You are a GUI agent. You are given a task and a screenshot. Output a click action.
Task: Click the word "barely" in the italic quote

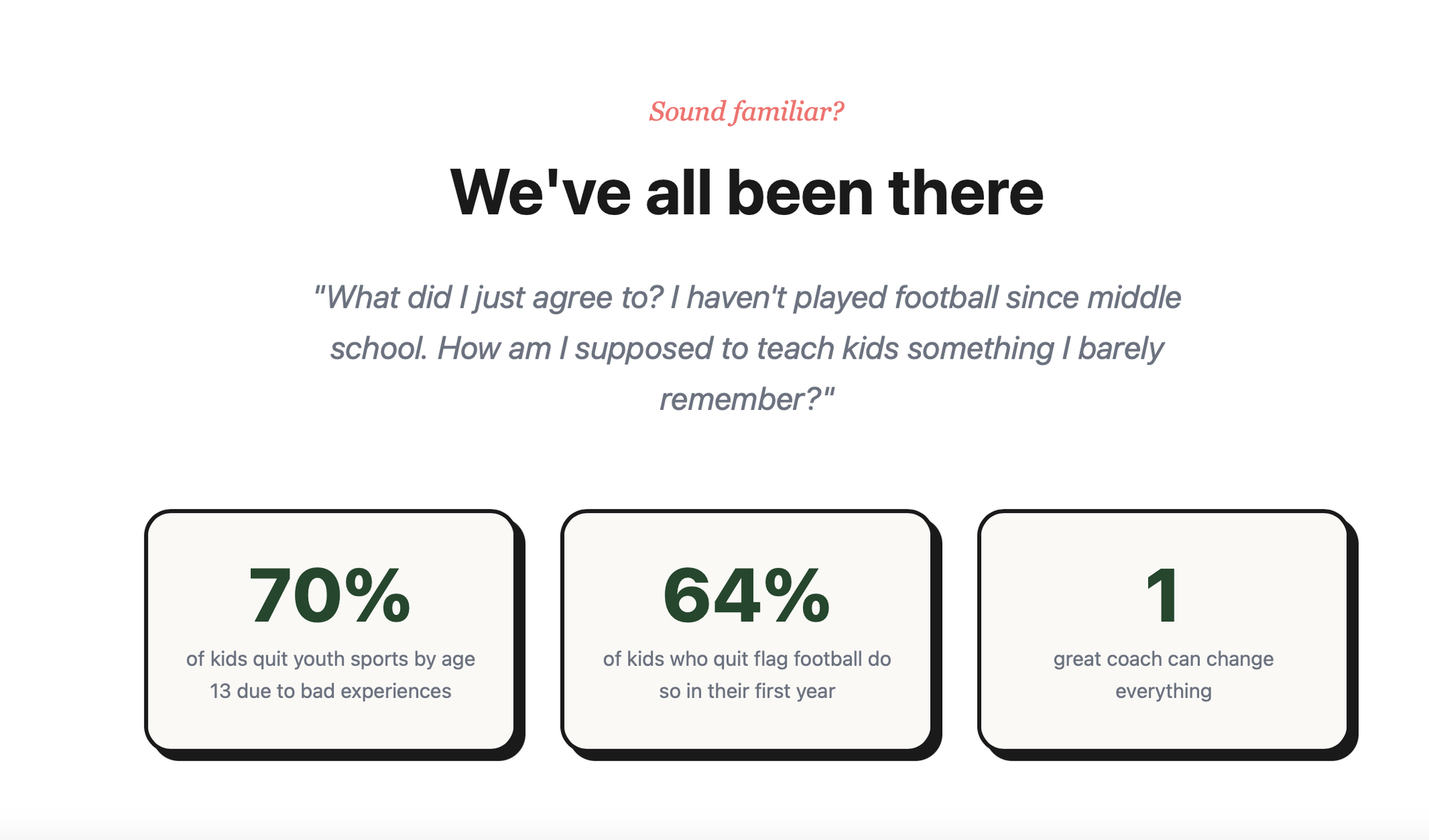tap(1120, 349)
